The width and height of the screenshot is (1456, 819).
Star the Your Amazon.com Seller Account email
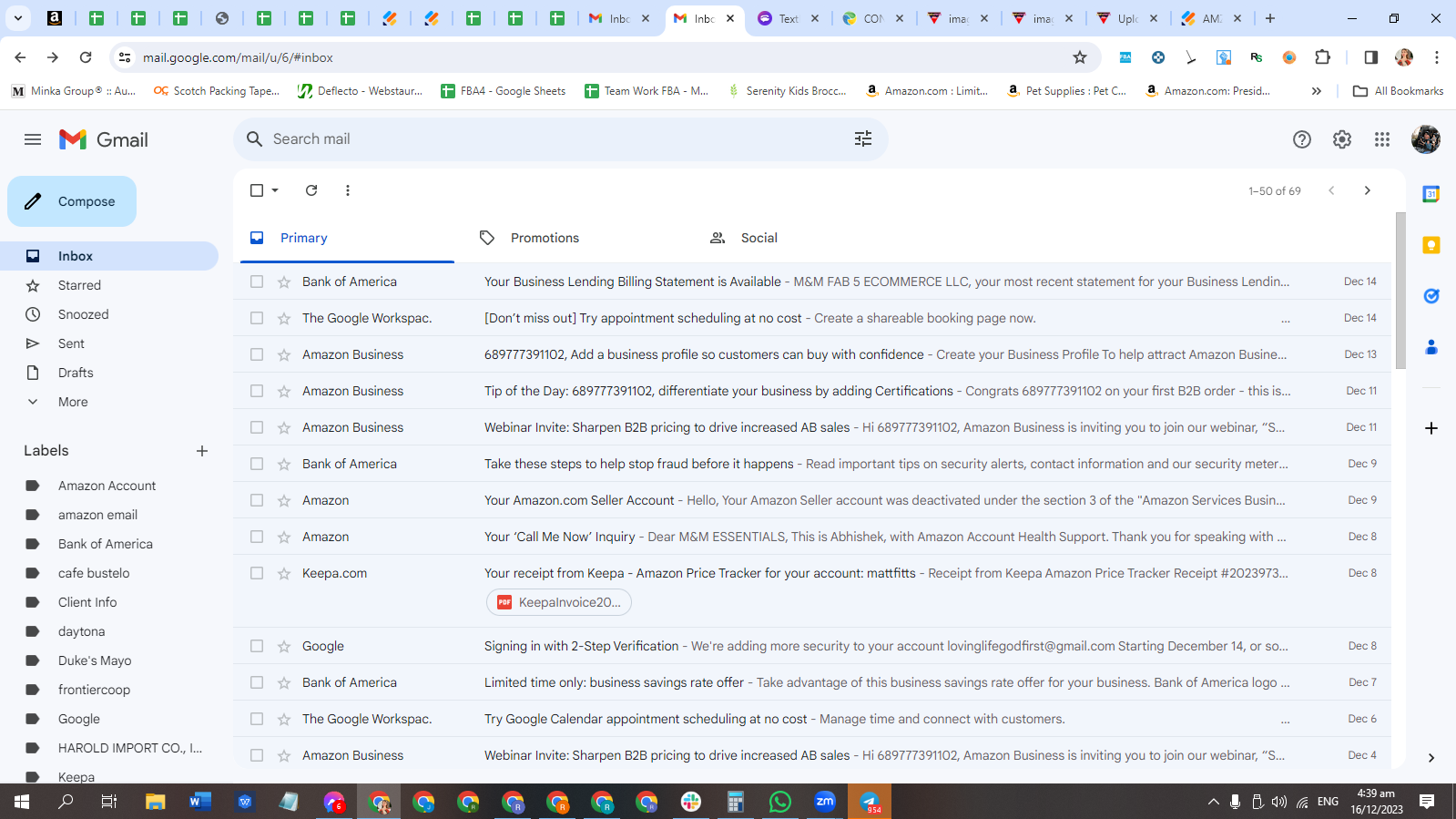pyautogui.click(x=284, y=500)
